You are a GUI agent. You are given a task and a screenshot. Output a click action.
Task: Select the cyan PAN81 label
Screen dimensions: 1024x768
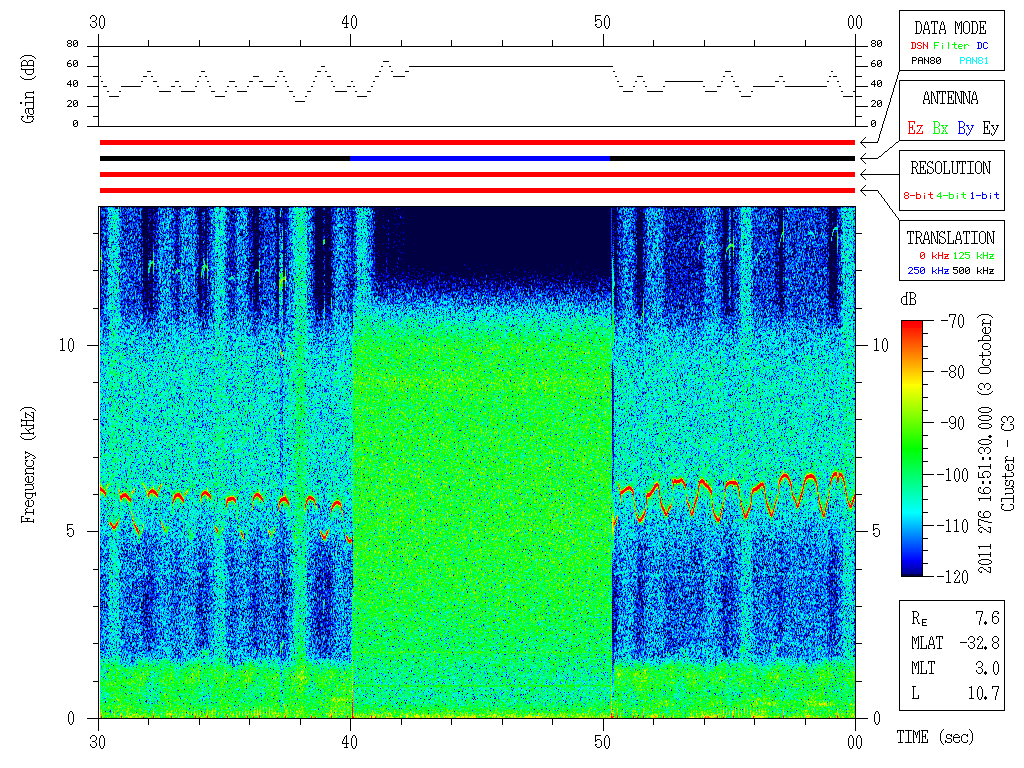point(974,61)
